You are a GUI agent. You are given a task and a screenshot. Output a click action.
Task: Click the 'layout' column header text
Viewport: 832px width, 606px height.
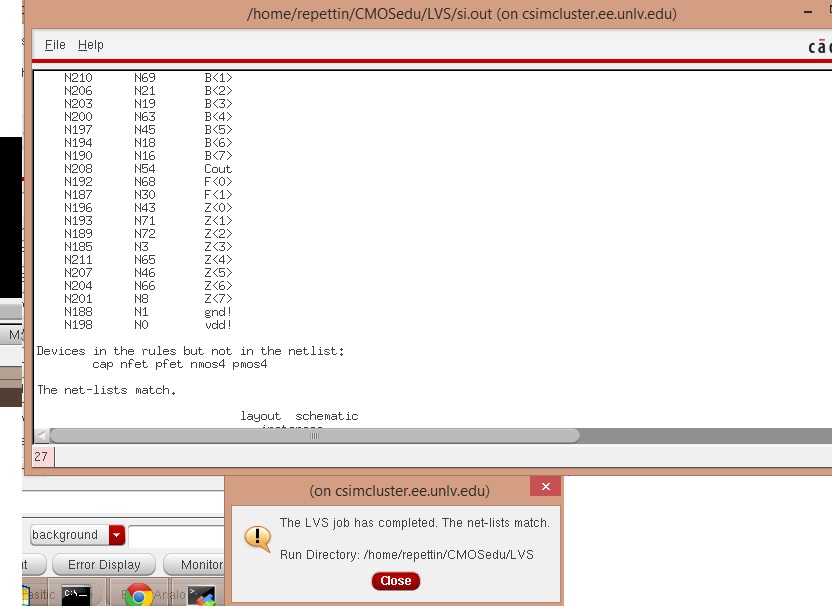260,416
